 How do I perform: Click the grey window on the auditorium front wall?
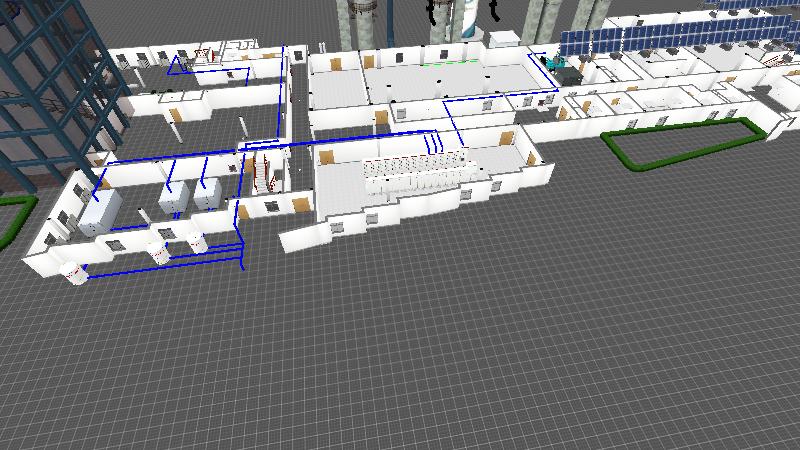[x=340, y=229]
